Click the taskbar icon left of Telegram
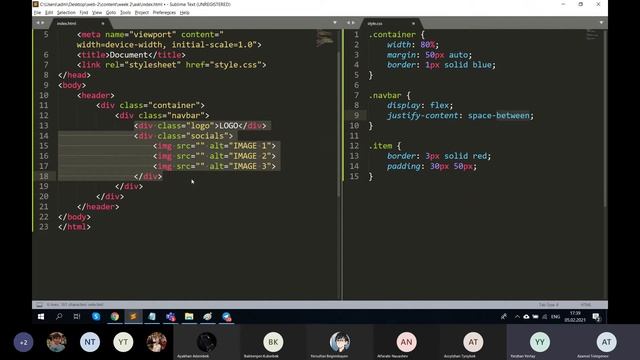The height and width of the screenshot is (360, 640). pyautogui.click(x=208, y=317)
